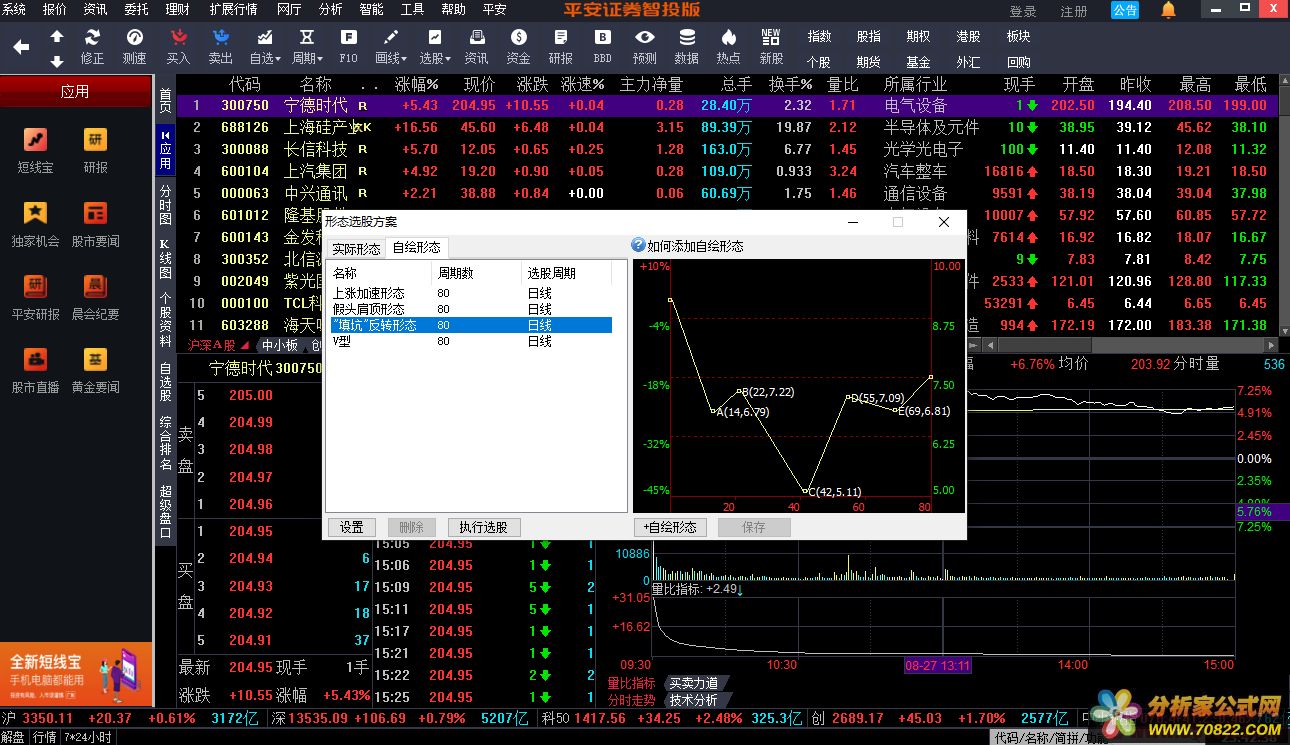Screen dimensions: 1290x745
Task: Click the back arrow in the toolbar
Action: pos(21,47)
